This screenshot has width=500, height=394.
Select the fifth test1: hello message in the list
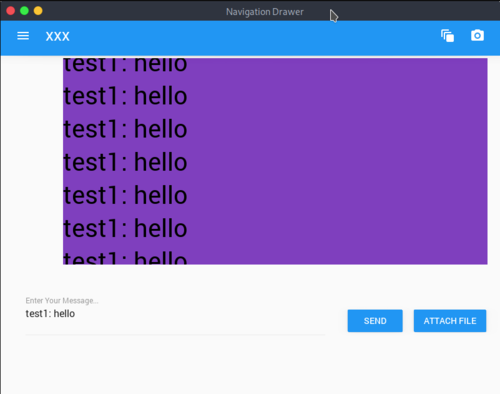click(x=125, y=195)
